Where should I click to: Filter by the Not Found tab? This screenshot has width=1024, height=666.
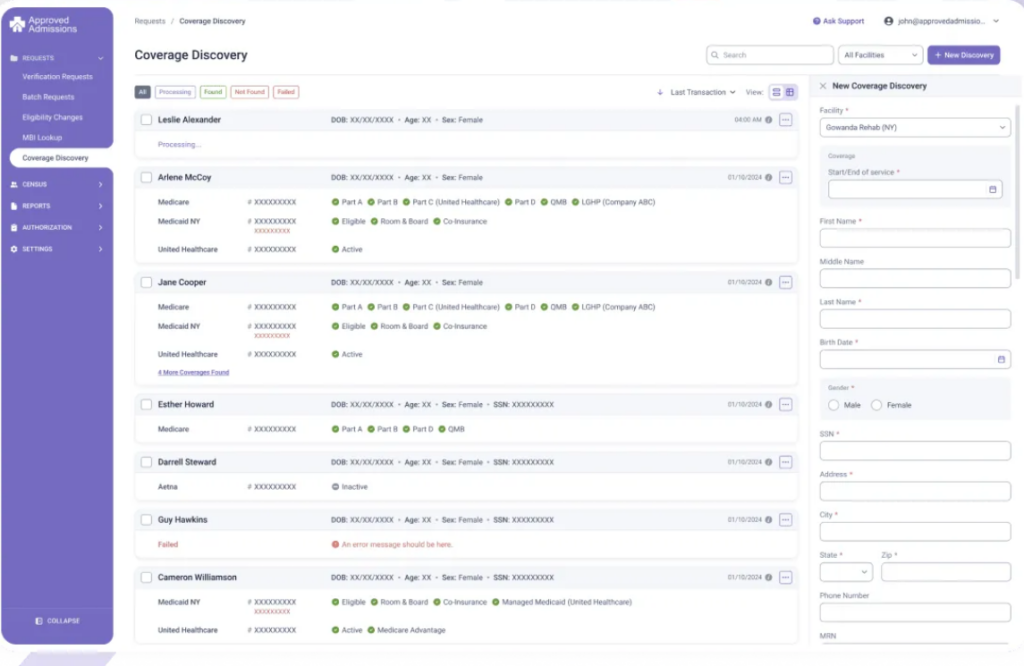click(249, 92)
